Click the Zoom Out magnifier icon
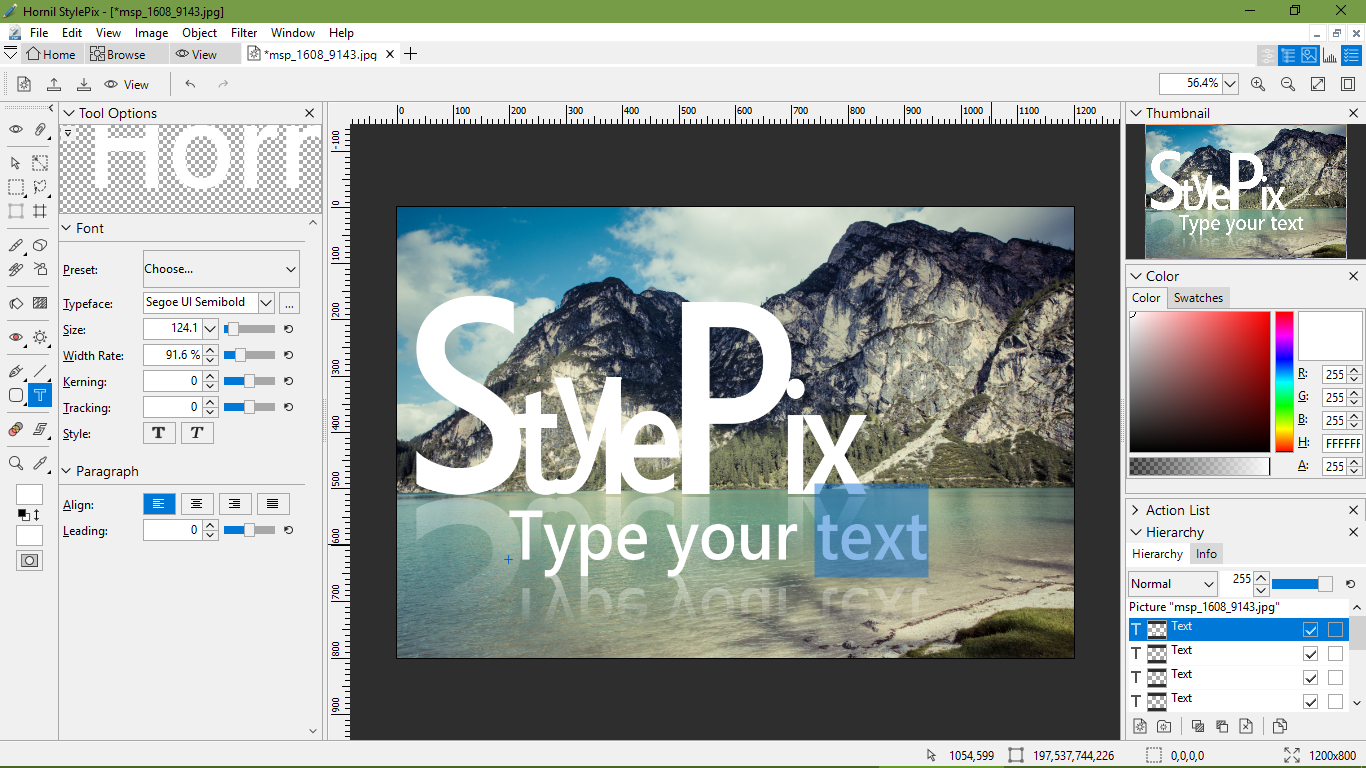1366x768 pixels. [x=1288, y=84]
